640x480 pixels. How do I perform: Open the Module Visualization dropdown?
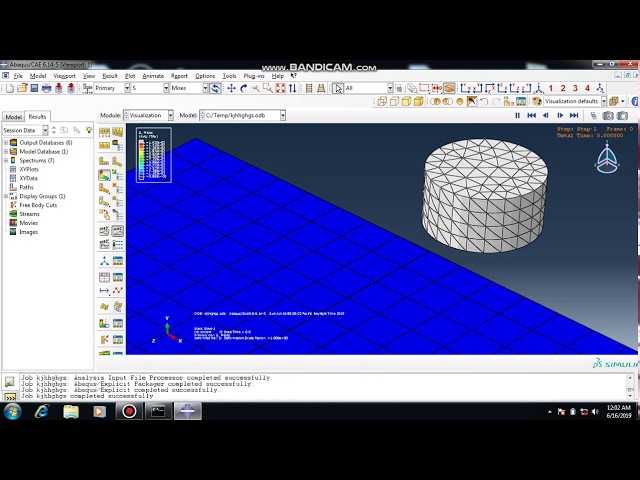171,116
